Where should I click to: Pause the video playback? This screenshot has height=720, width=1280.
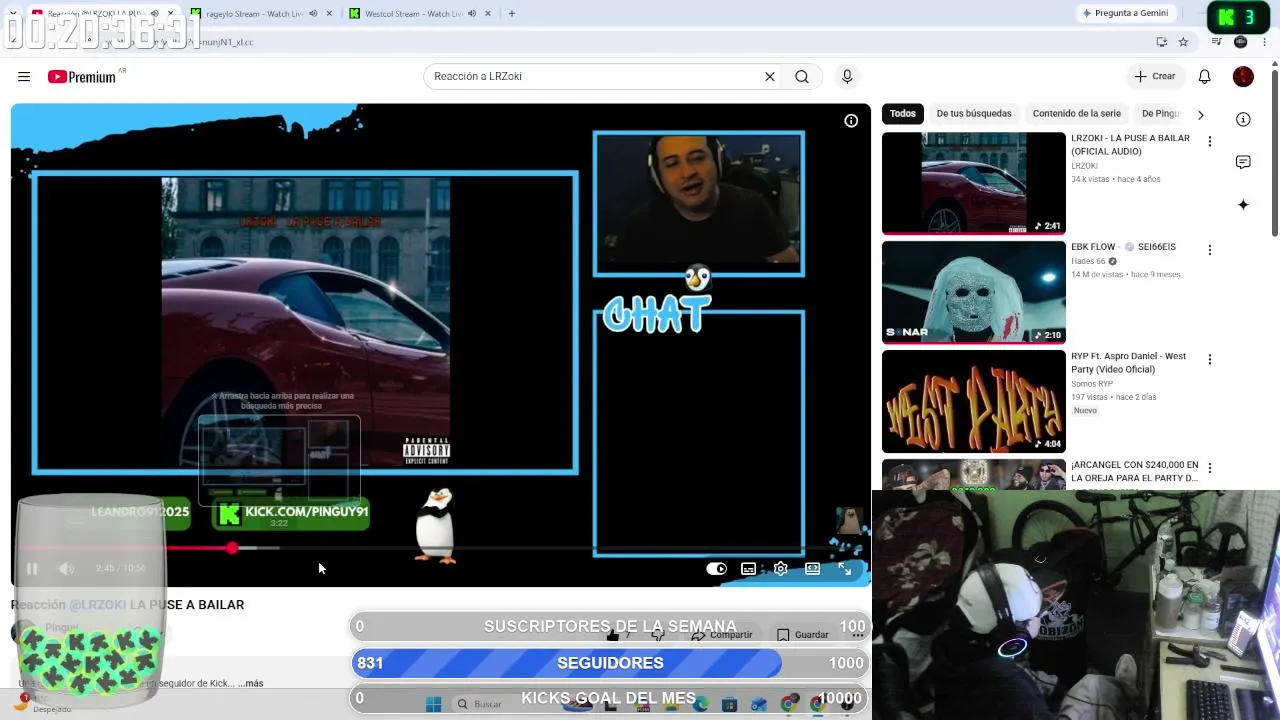32,569
